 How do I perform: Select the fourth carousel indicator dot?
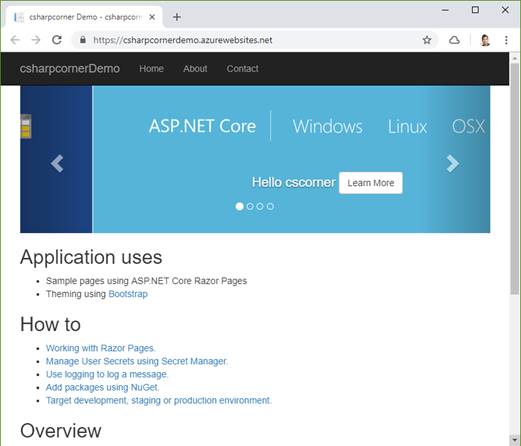(270, 206)
